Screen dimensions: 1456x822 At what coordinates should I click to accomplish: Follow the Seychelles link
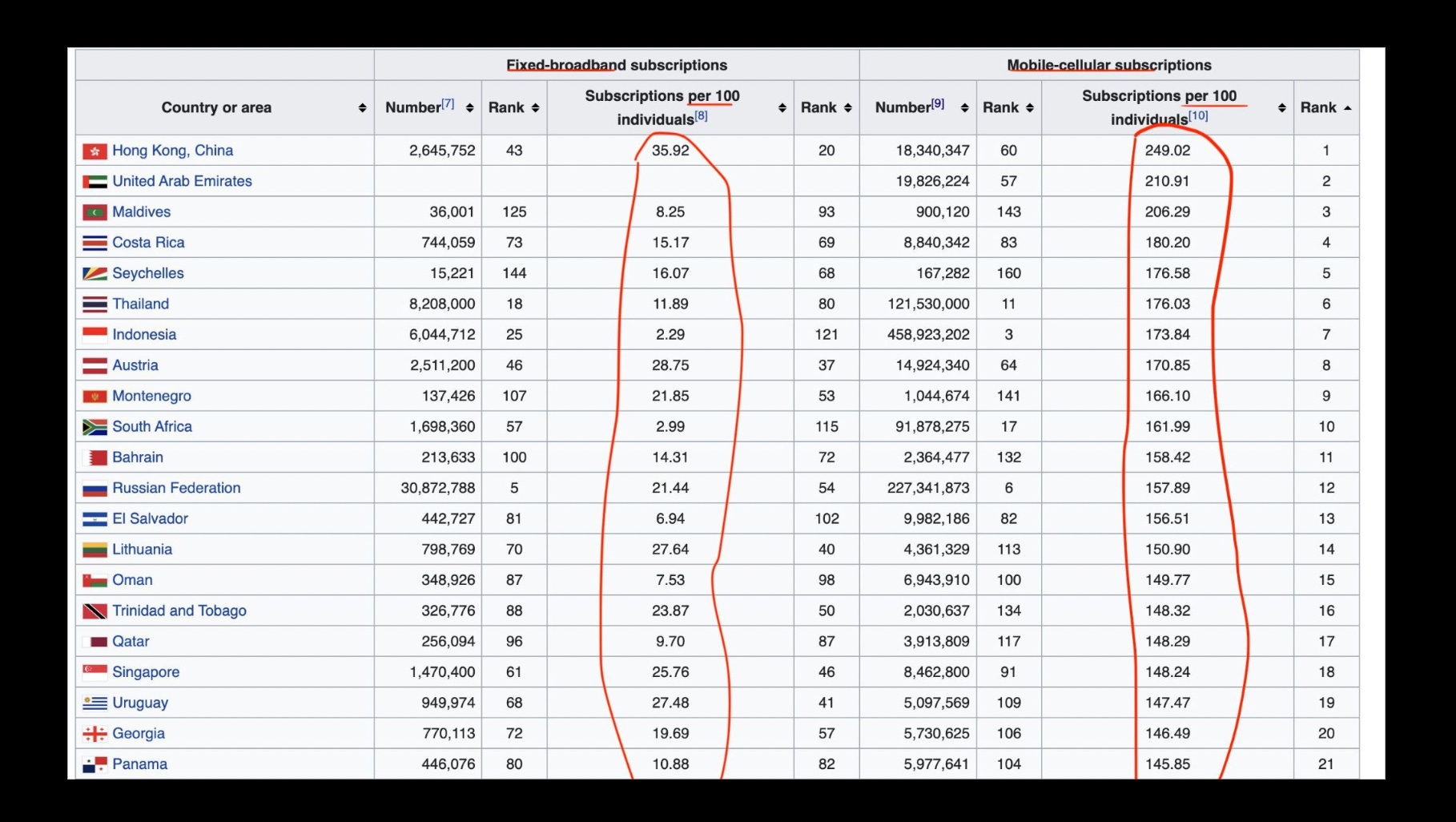(x=148, y=273)
